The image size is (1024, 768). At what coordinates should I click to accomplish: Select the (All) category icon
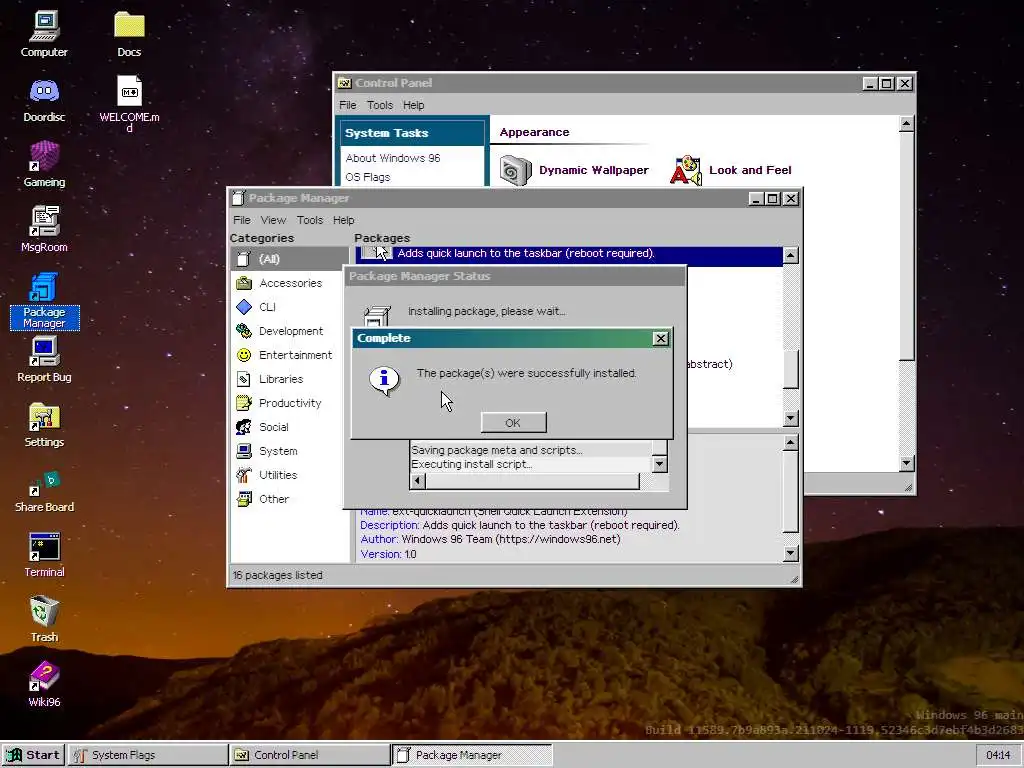point(244,259)
